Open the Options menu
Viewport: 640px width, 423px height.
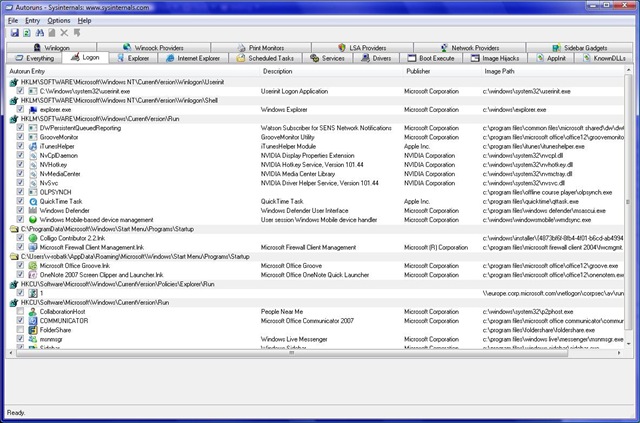pyautogui.click(x=59, y=20)
